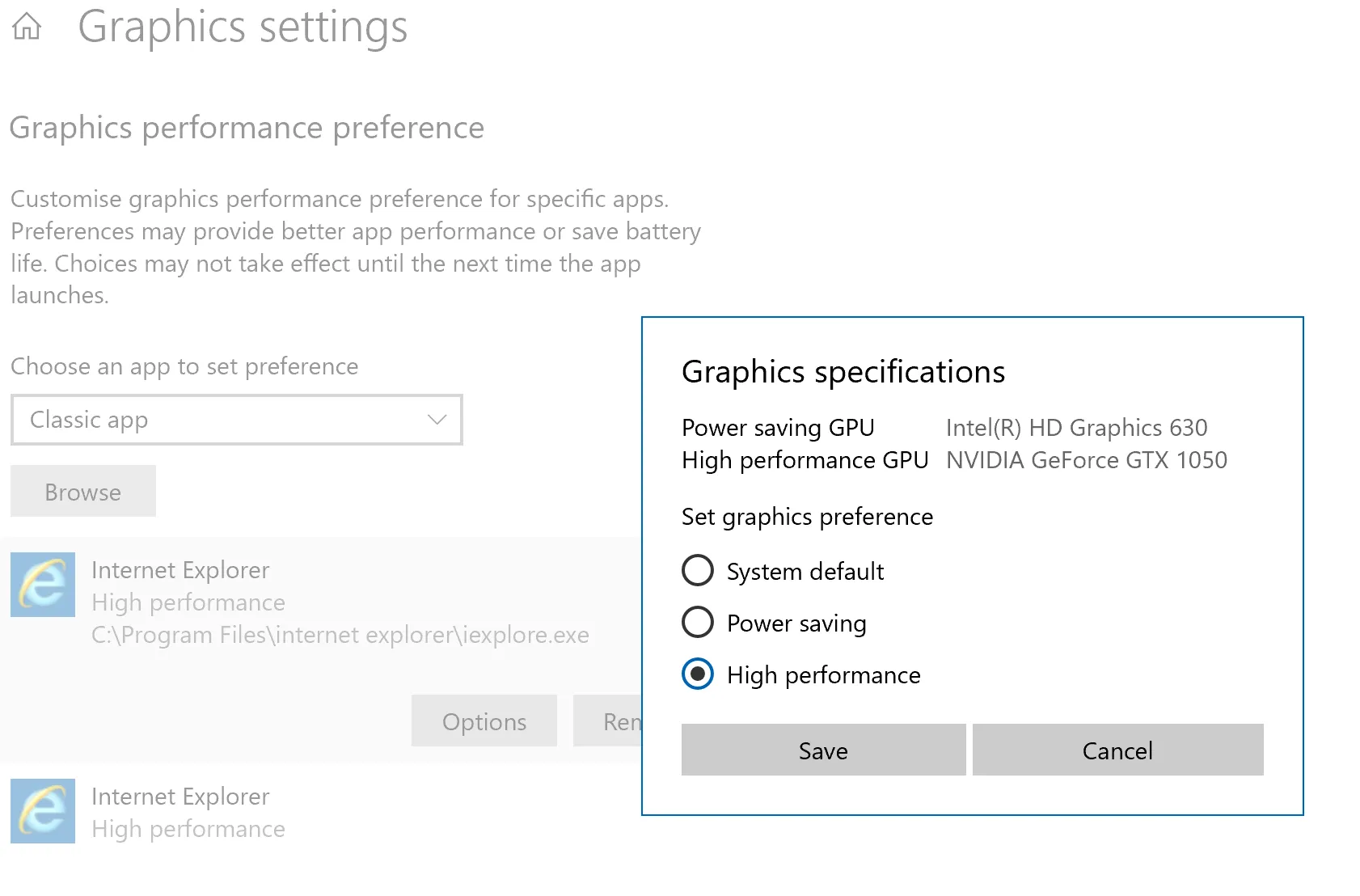Select the first Internet Explorer list entry name
1360x896 pixels.
tap(180, 570)
